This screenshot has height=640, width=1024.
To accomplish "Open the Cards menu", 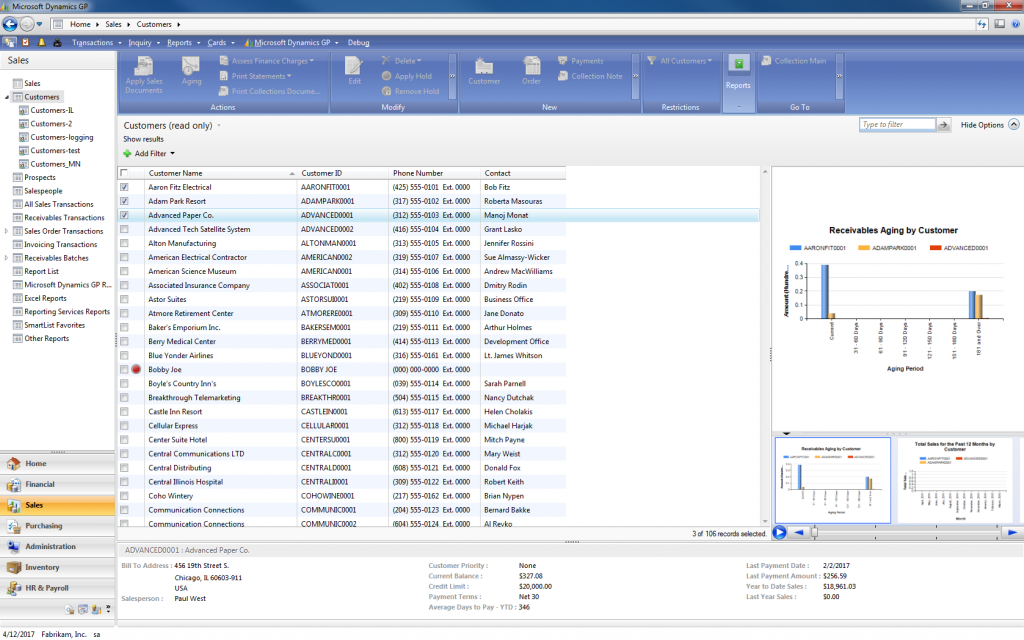I will (x=220, y=42).
